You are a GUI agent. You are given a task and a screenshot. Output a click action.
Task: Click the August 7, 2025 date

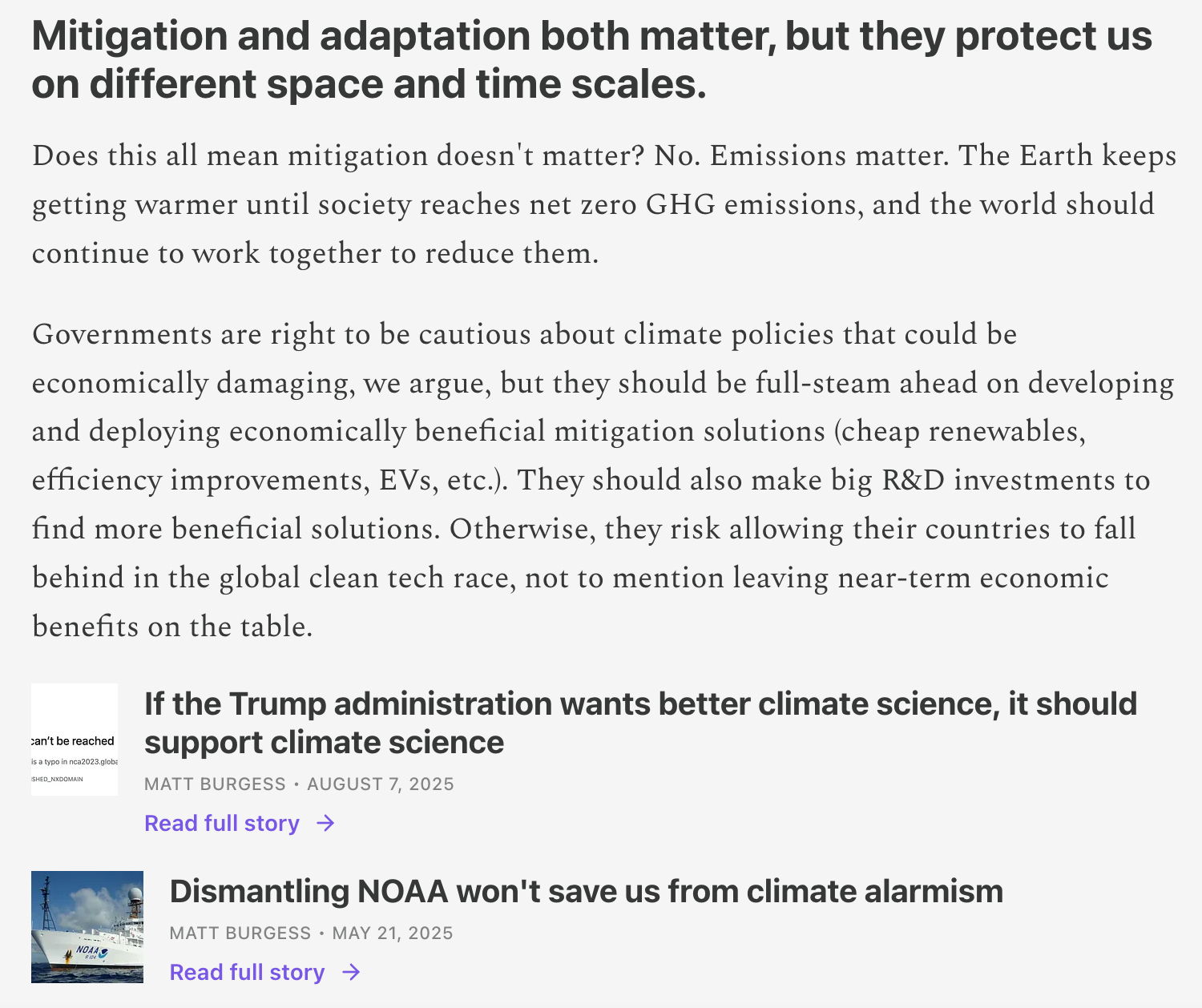381,784
